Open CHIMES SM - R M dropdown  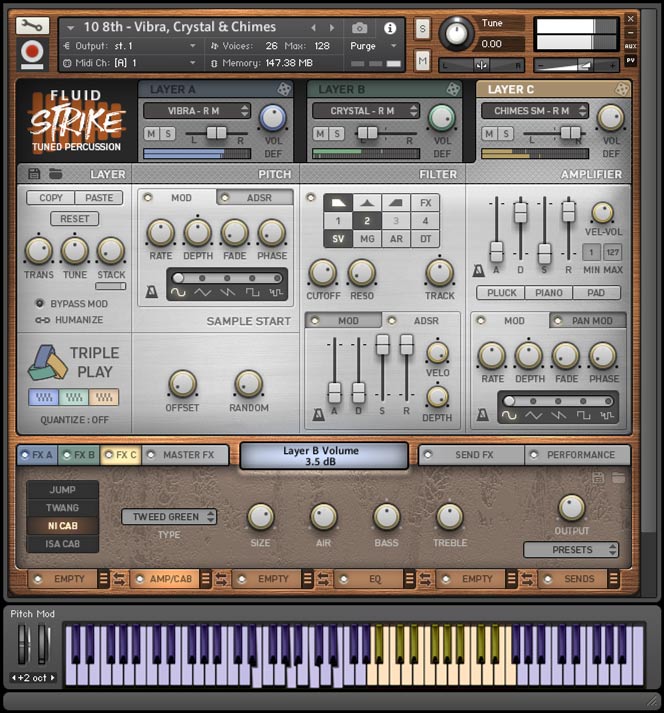535,110
